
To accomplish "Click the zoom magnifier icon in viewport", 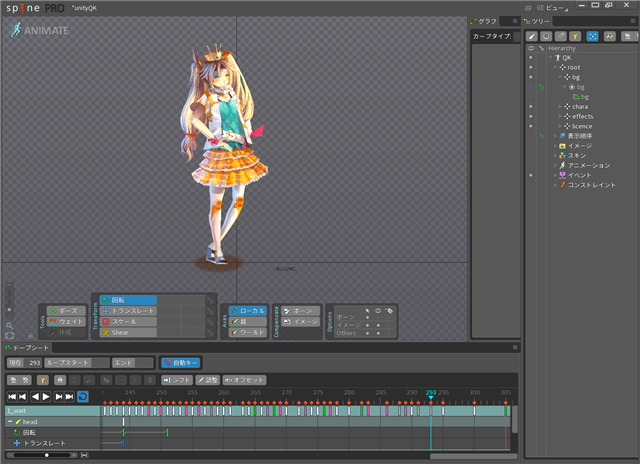I will [x=9, y=325].
